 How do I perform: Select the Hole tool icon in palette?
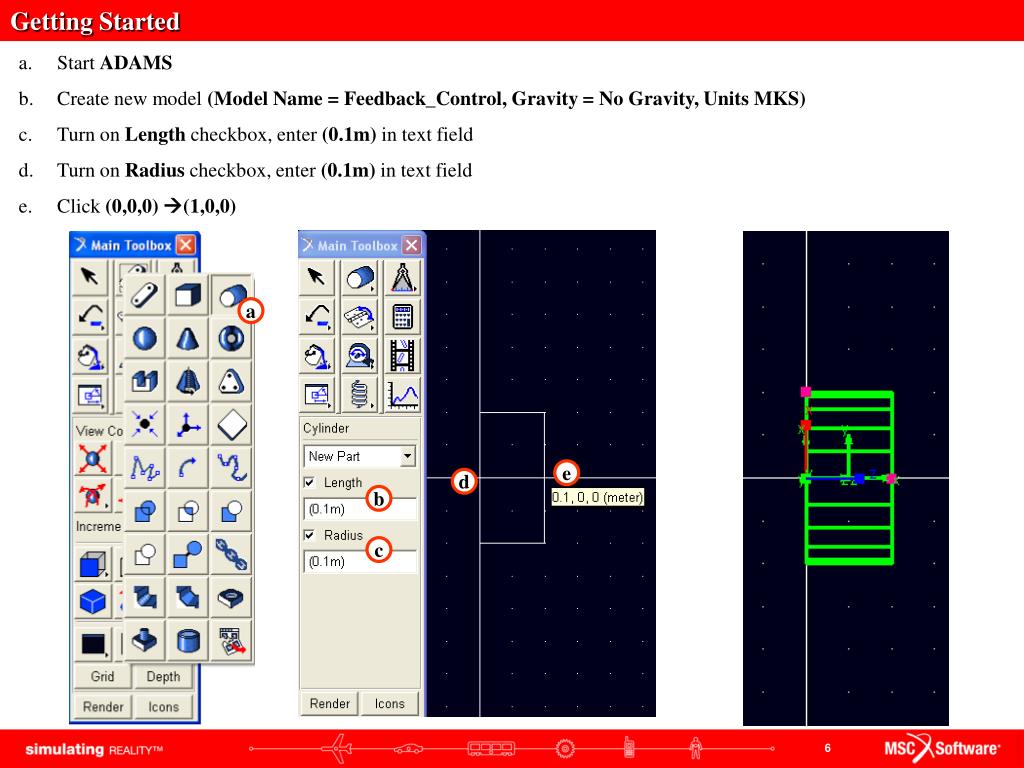[231, 598]
